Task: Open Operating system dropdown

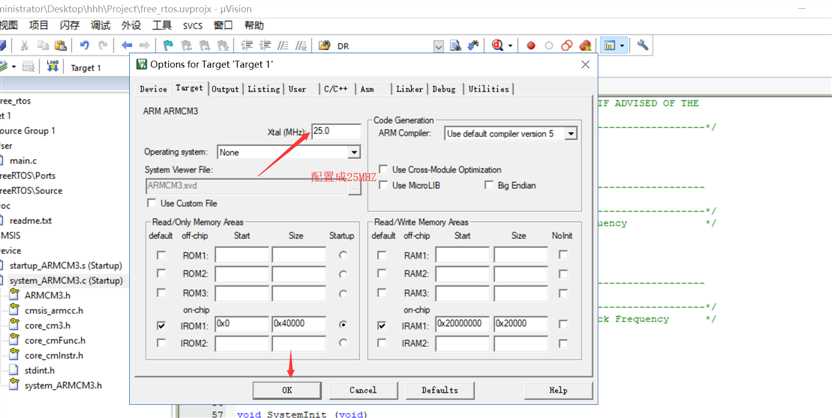Action: pyautogui.click(x=354, y=153)
